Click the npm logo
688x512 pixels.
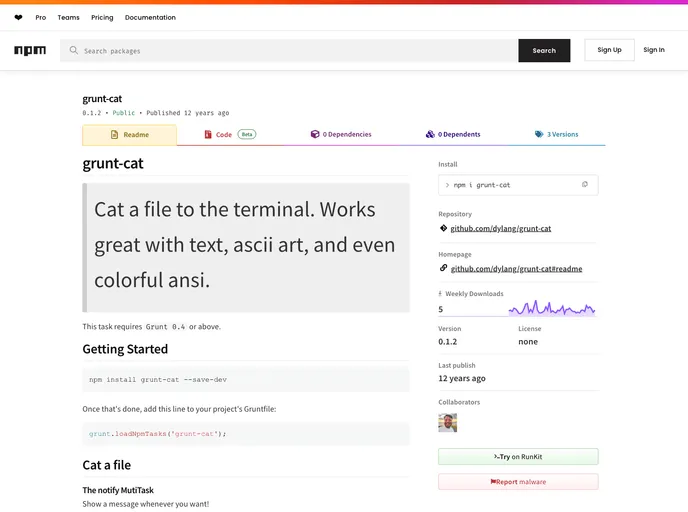click(30, 50)
